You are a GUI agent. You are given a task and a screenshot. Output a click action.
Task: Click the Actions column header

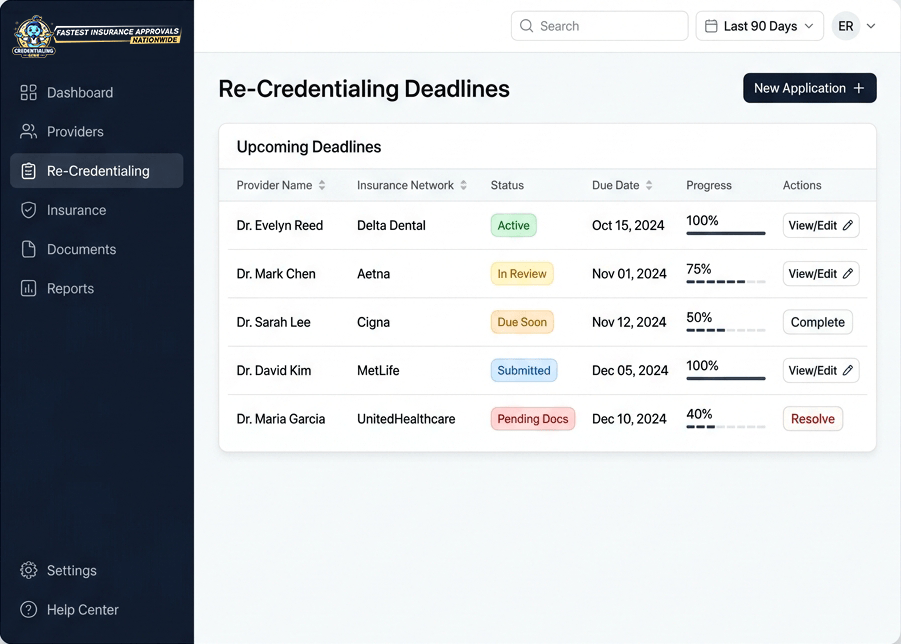click(802, 185)
